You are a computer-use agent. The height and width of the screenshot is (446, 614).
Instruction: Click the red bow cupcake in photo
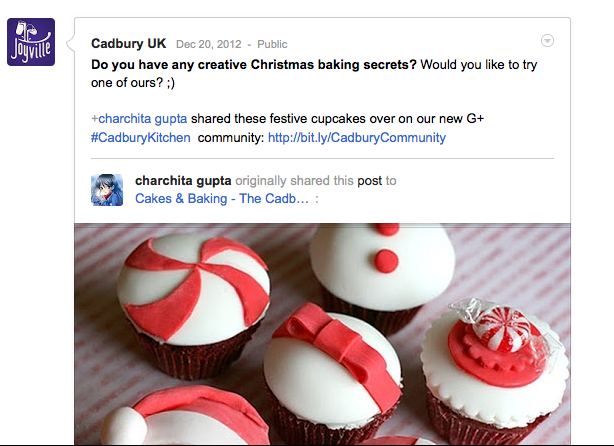point(333,372)
